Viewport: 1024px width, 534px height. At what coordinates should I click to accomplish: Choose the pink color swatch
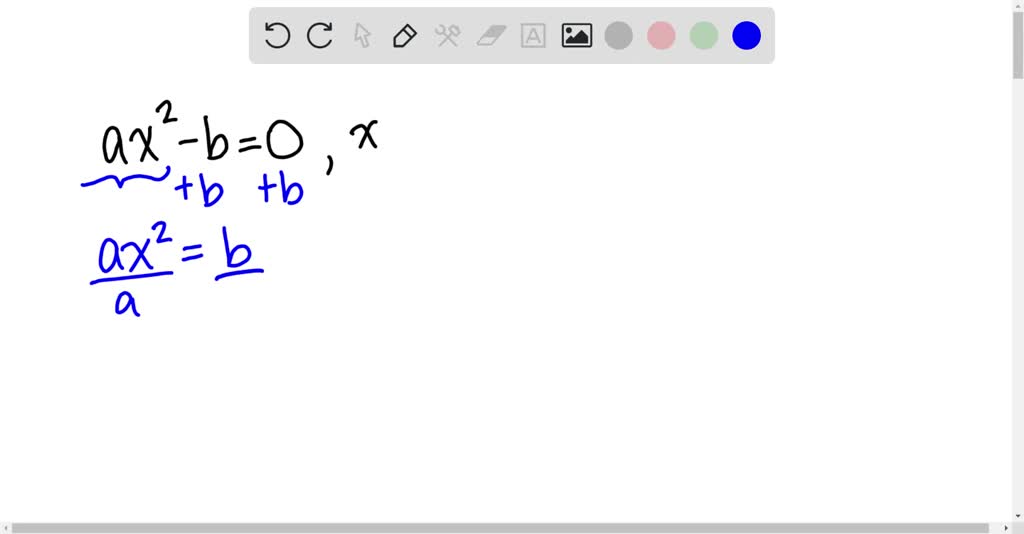[661, 35]
